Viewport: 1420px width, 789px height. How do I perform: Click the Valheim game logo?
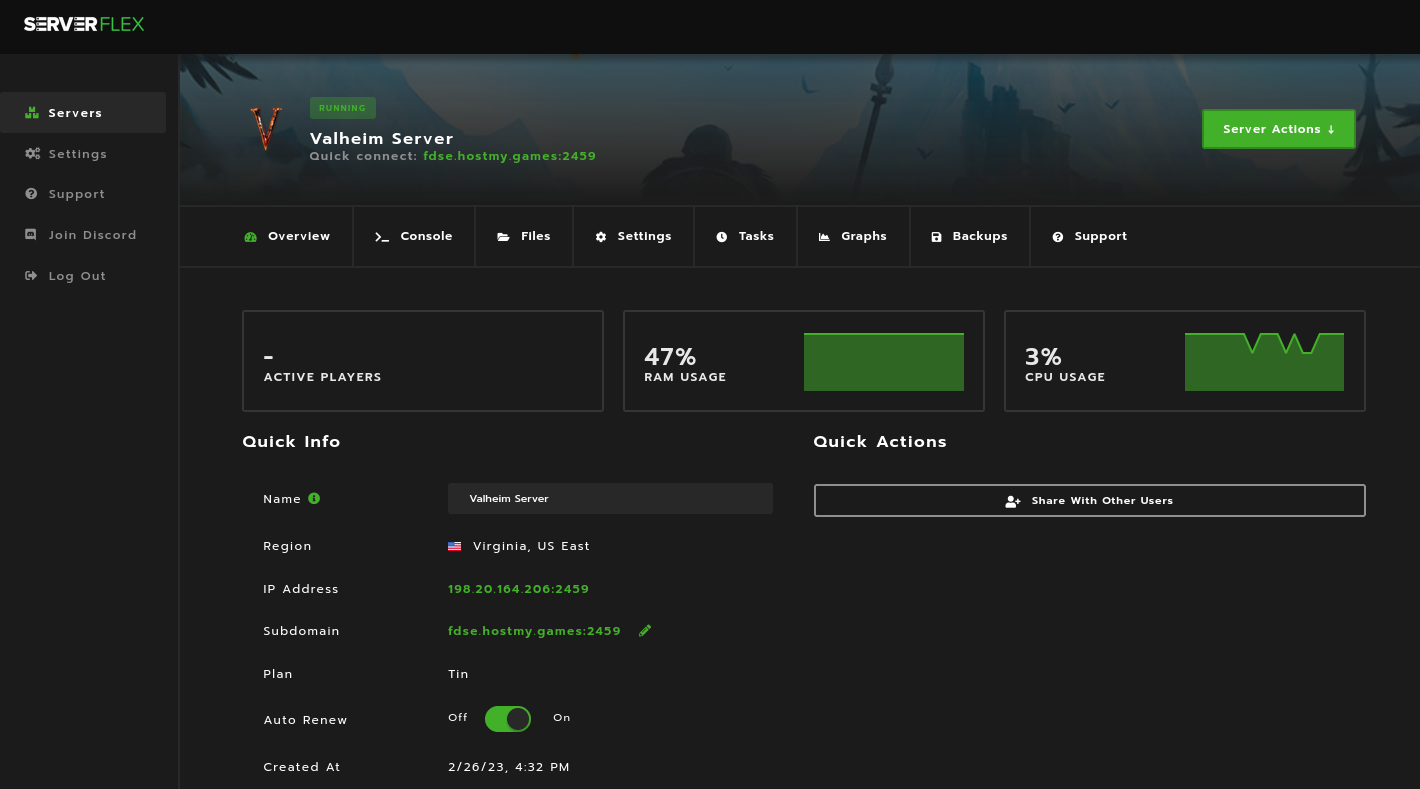click(265, 129)
